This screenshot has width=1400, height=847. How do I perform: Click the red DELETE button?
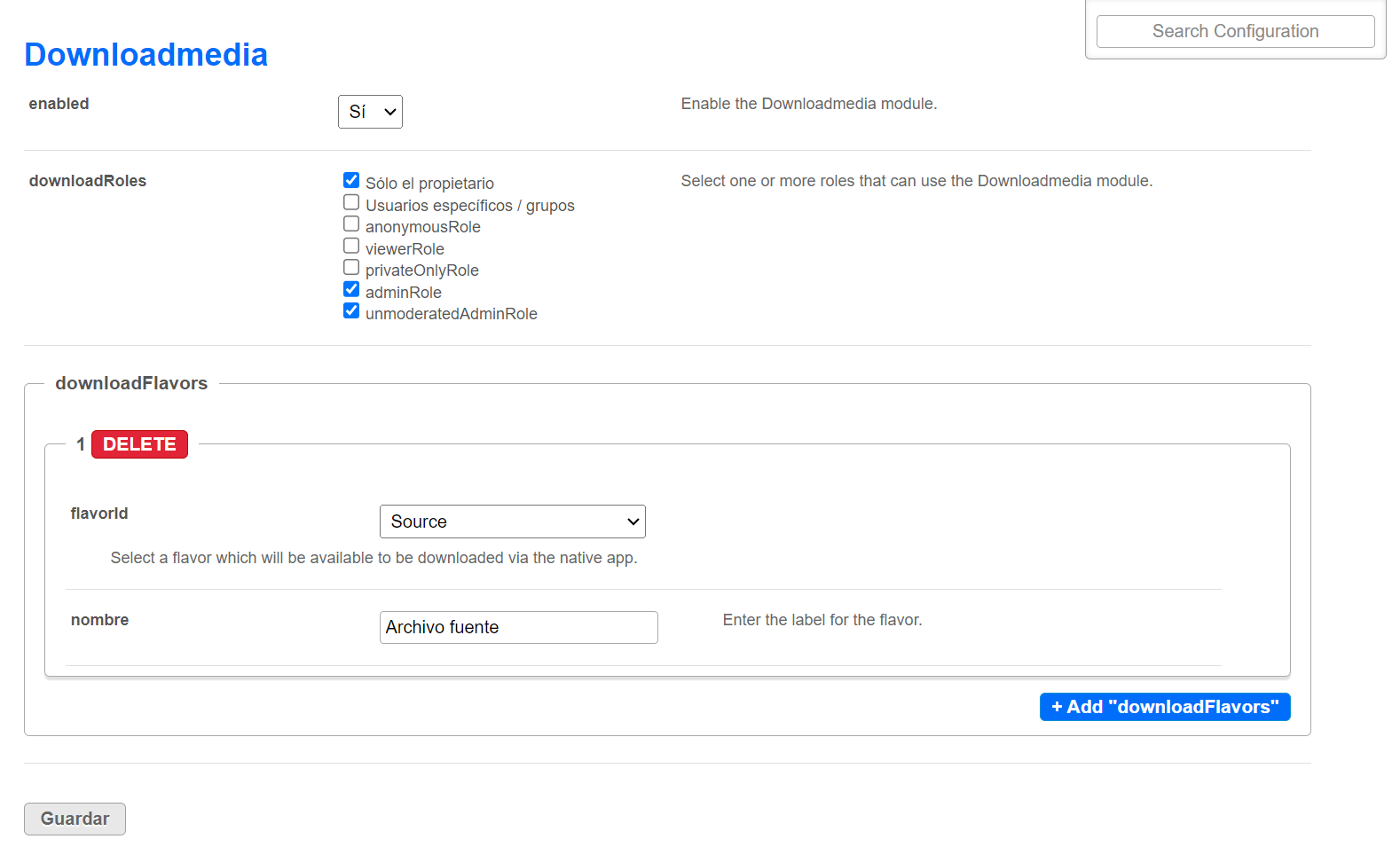click(139, 444)
